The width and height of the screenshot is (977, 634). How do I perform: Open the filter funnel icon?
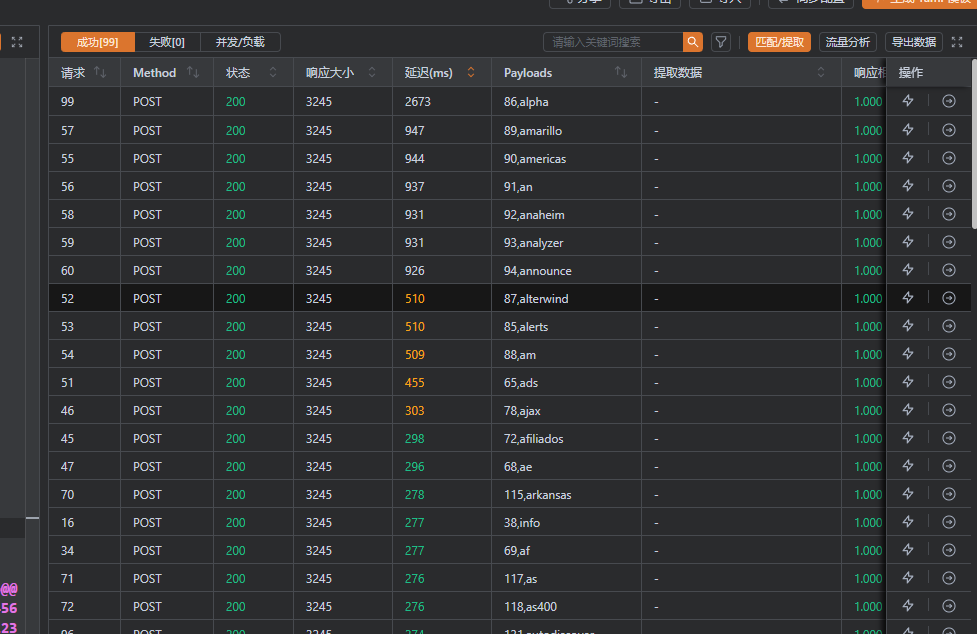click(720, 42)
